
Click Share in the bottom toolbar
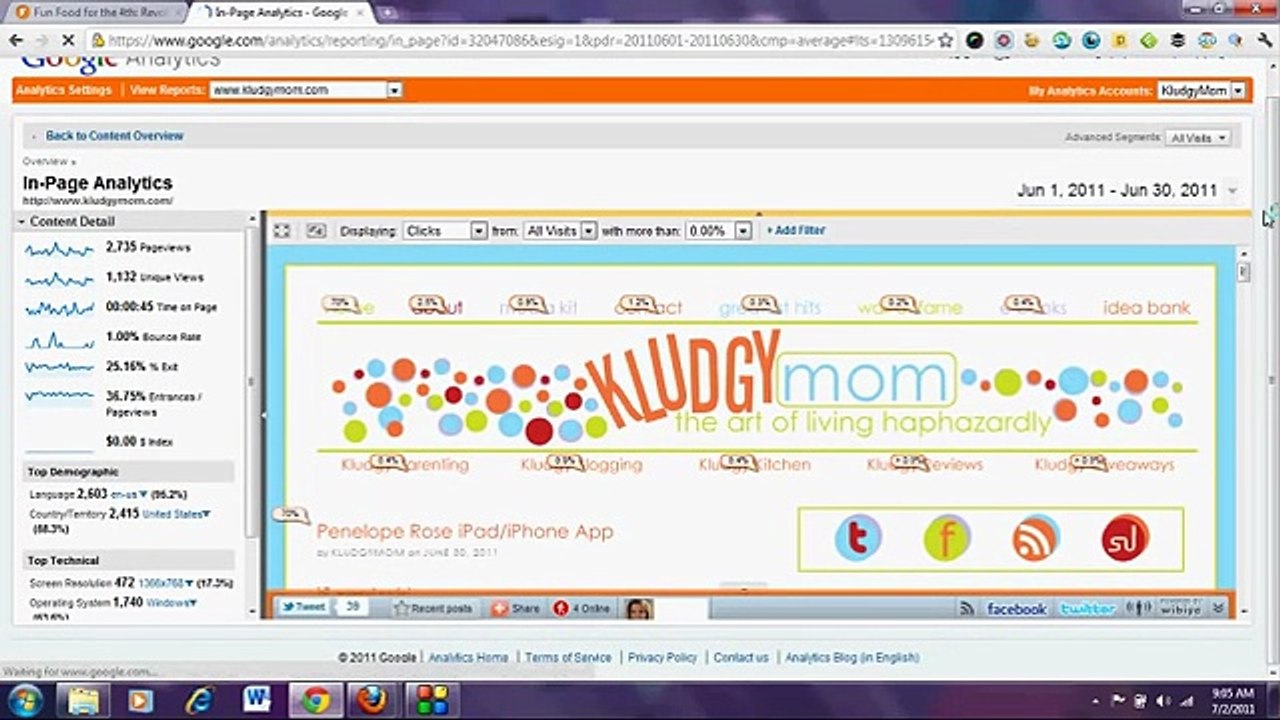click(x=516, y=608)
